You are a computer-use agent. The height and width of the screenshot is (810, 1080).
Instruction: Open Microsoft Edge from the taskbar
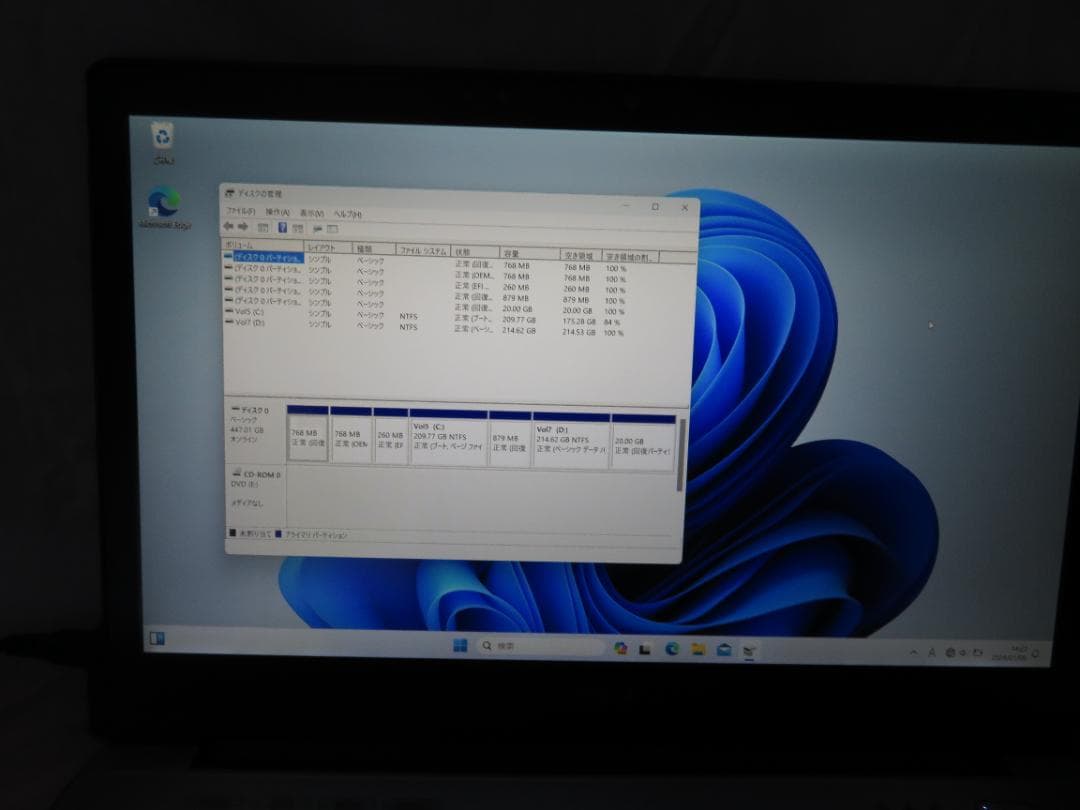(671, 648)
